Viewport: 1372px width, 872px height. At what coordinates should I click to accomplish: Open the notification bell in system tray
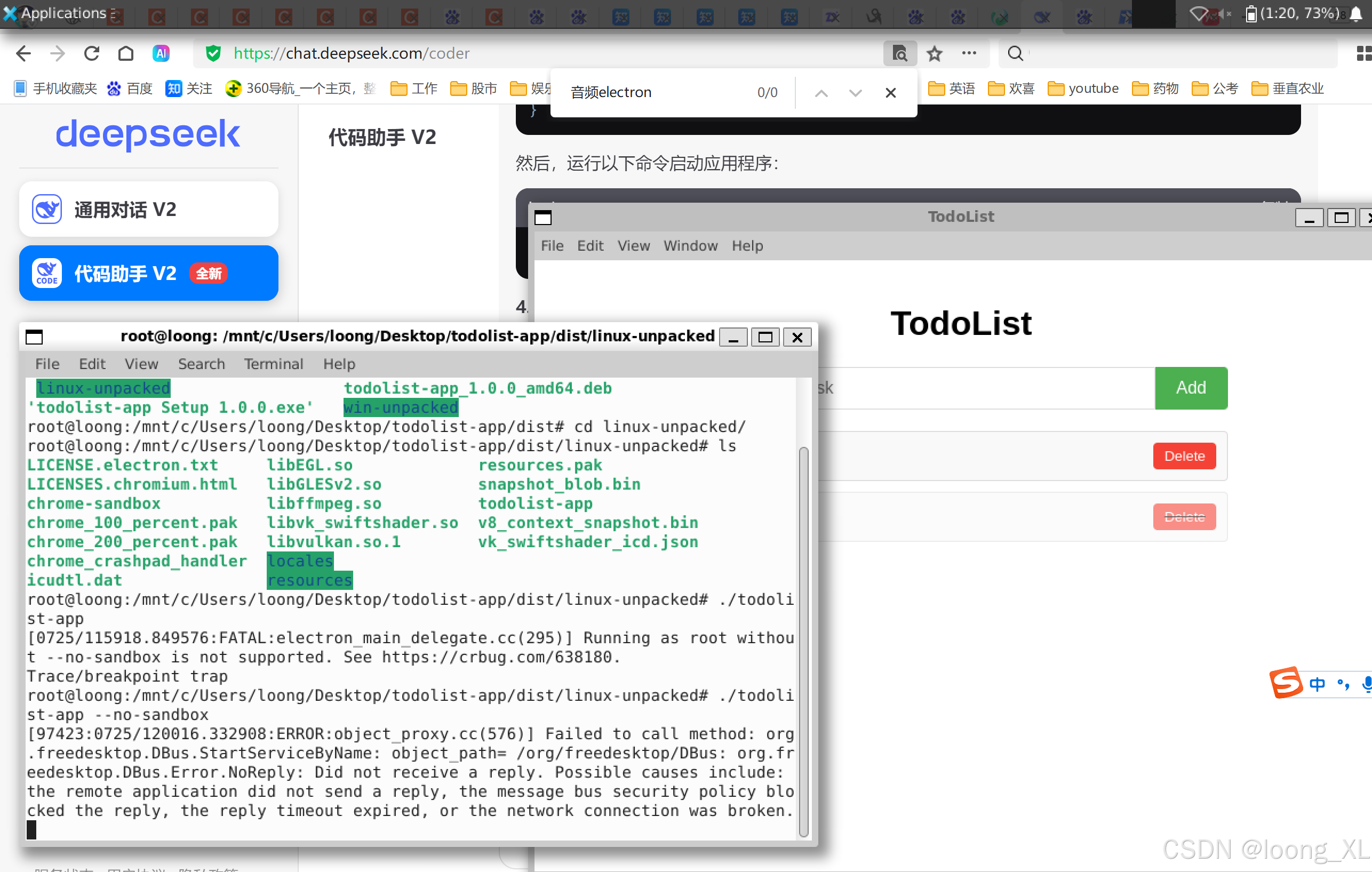click(x=1356, y=14)
